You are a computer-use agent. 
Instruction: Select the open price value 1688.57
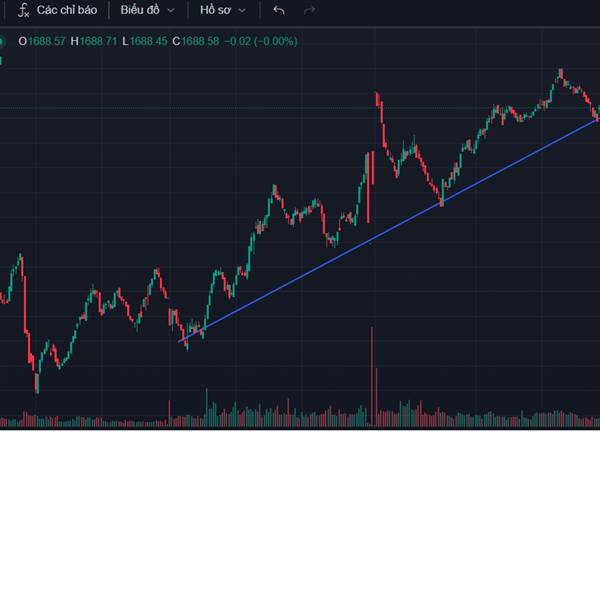[47, 41]
